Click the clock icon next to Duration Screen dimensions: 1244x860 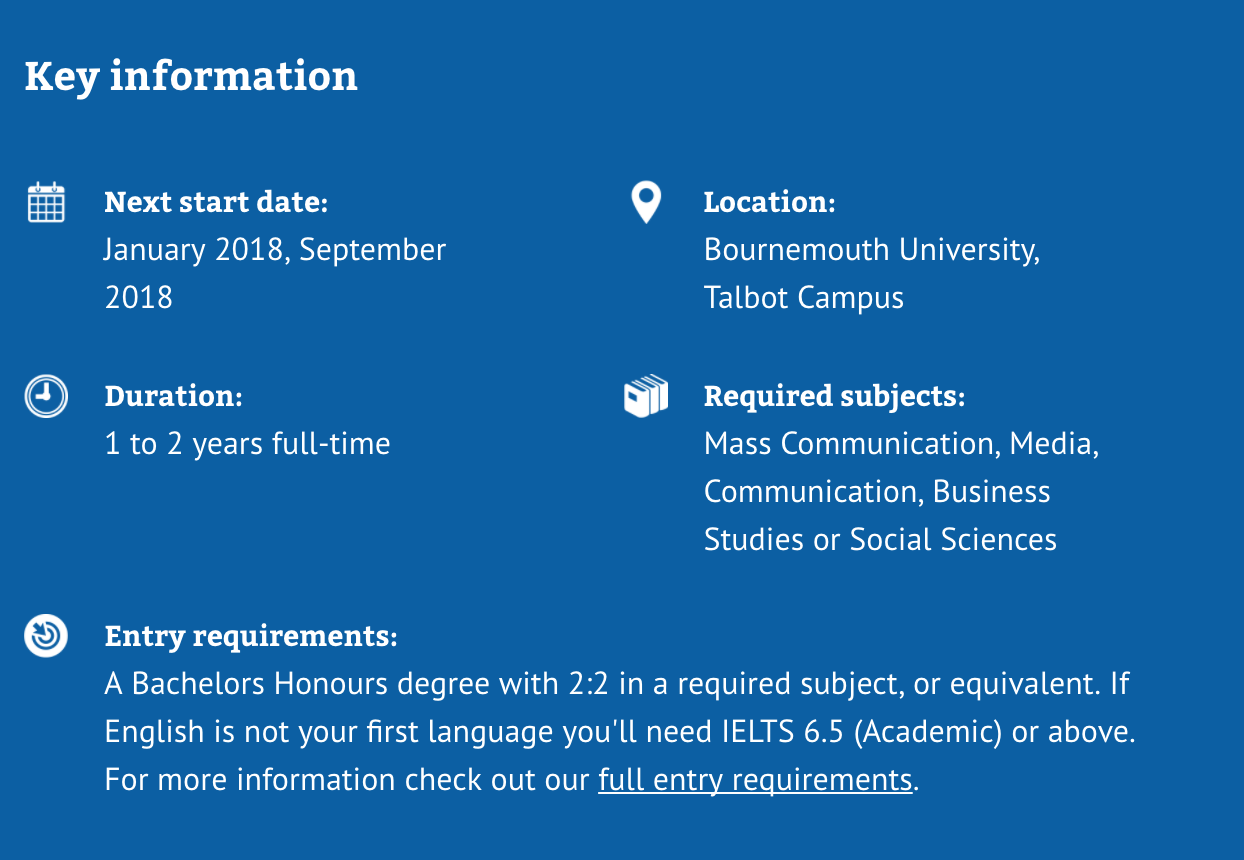pos(45,396)
